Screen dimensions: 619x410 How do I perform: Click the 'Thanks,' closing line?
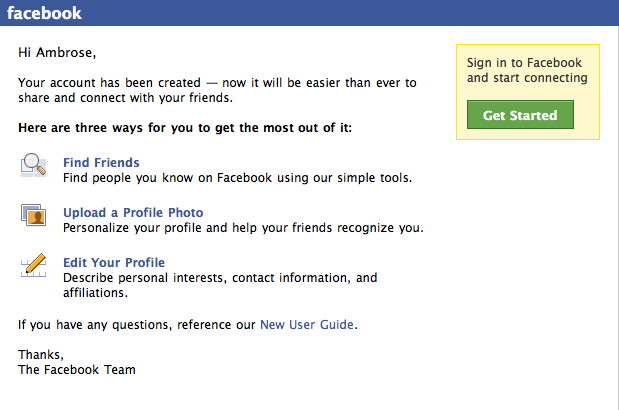click(x=41, y=355)
